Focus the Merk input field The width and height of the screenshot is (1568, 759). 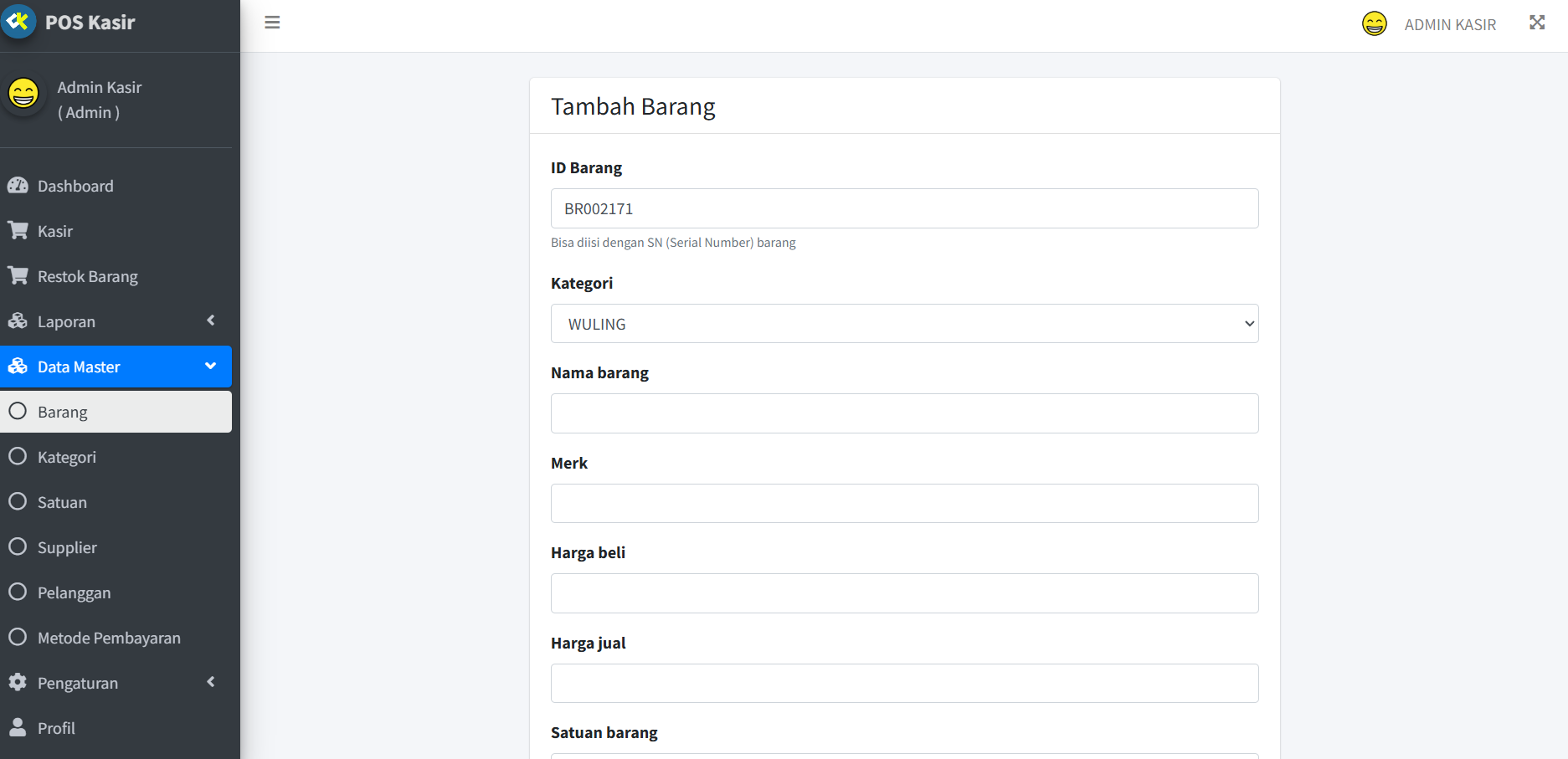point(904,504)
